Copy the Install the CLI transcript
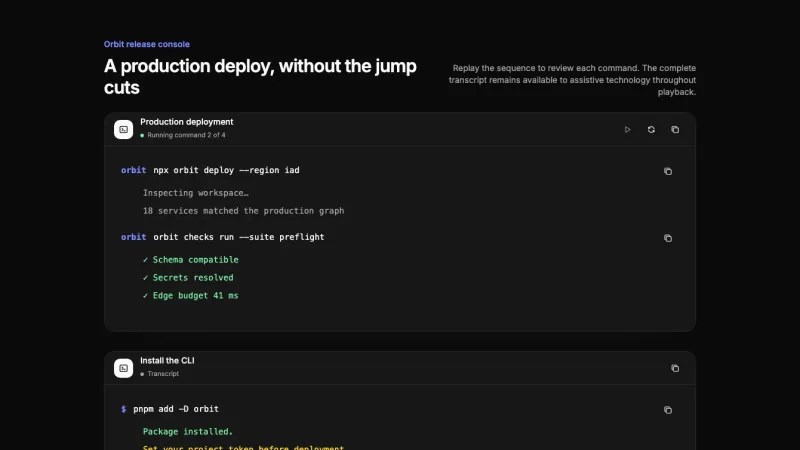This screenshot has height=450, width=800. click(675, 368)
